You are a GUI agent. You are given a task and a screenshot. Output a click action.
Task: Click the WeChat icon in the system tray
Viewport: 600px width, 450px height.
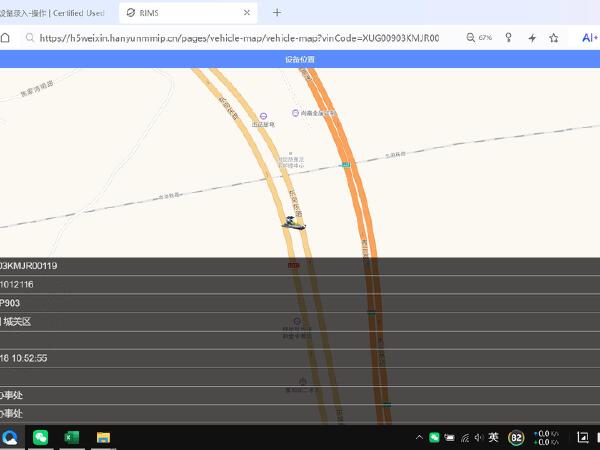click(x=435, y=437)
